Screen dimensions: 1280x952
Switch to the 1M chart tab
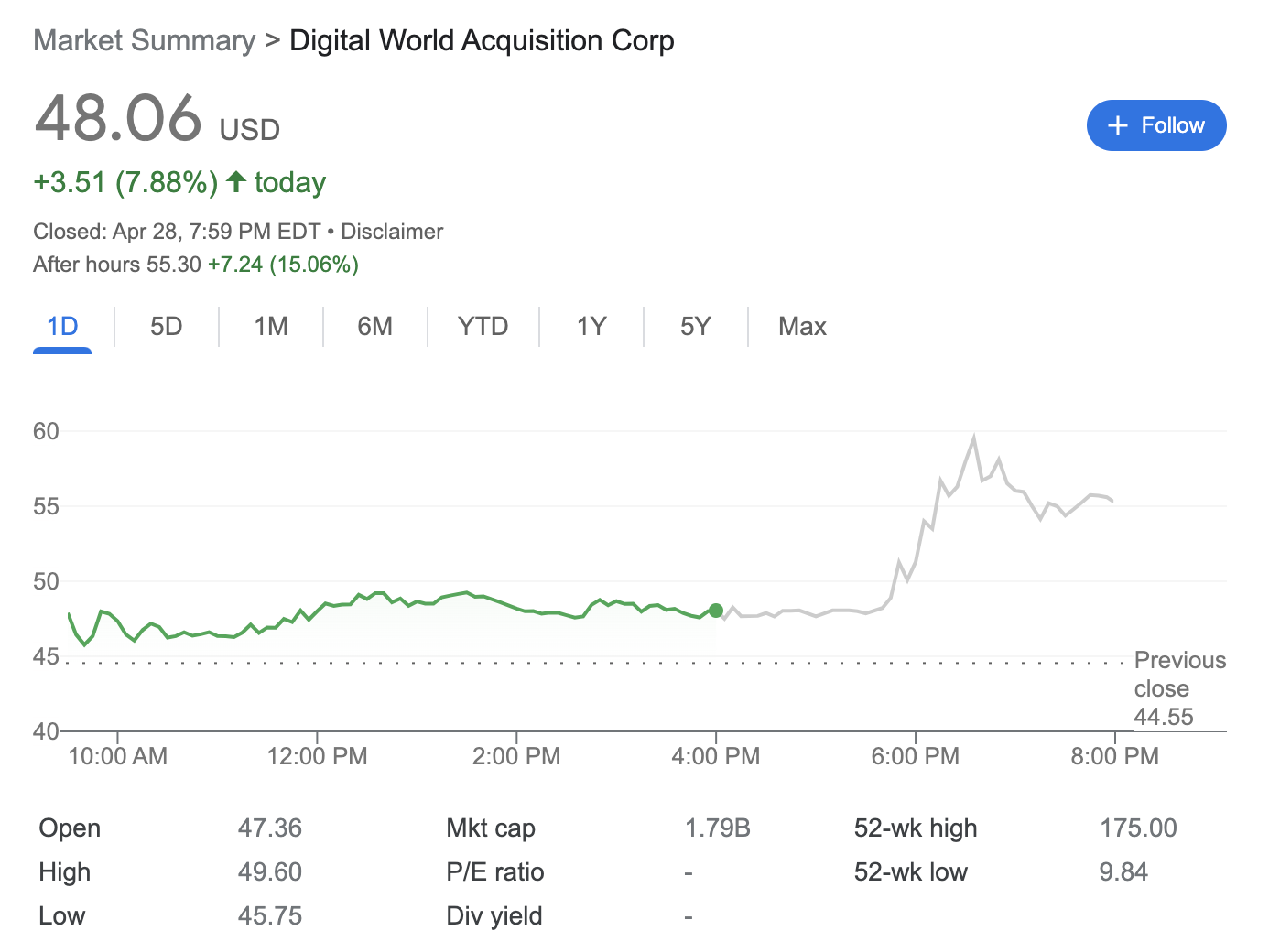pyautogui.click(x=271, y=327)
